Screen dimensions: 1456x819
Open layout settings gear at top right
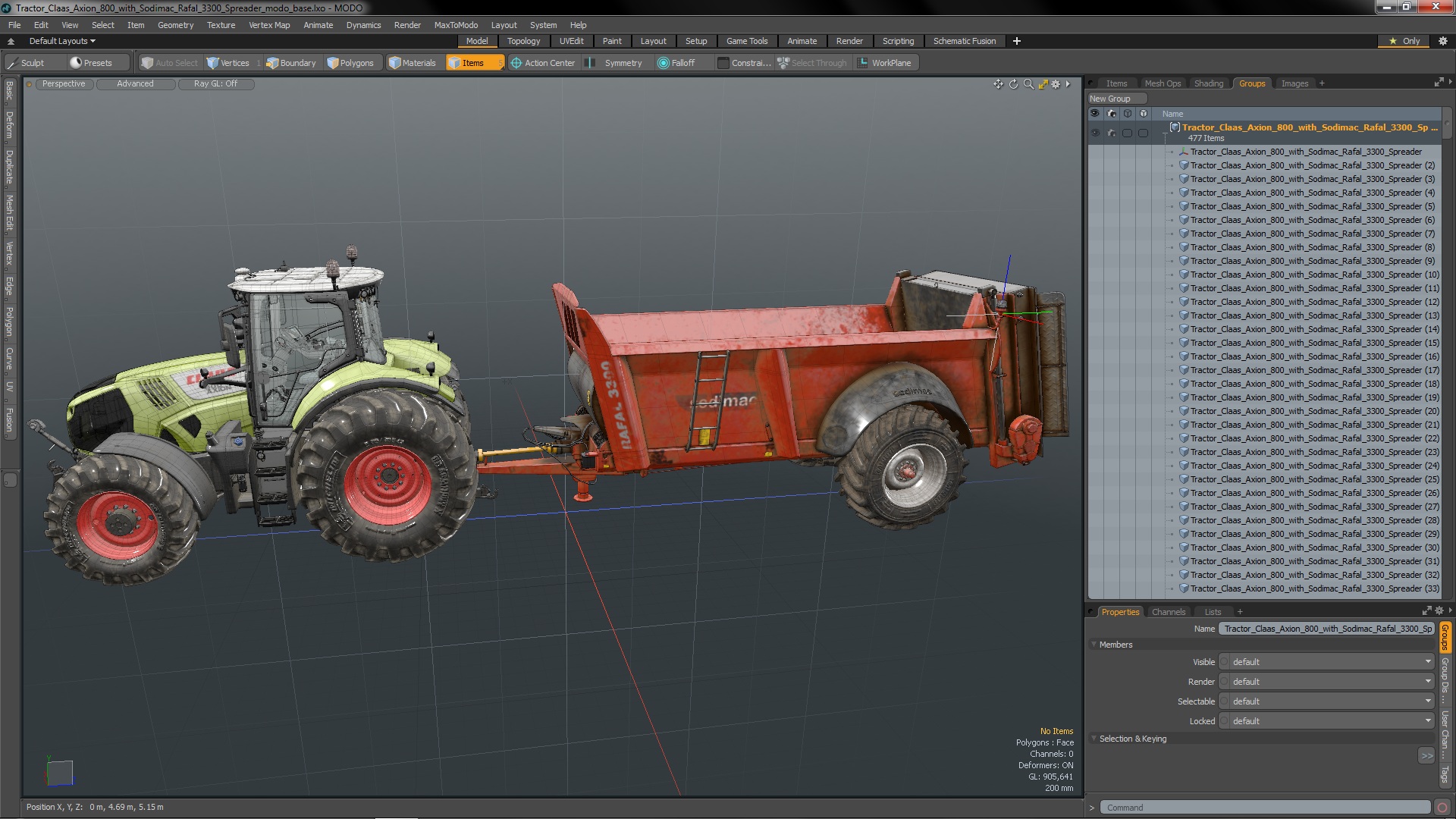tap(1443, 41)
